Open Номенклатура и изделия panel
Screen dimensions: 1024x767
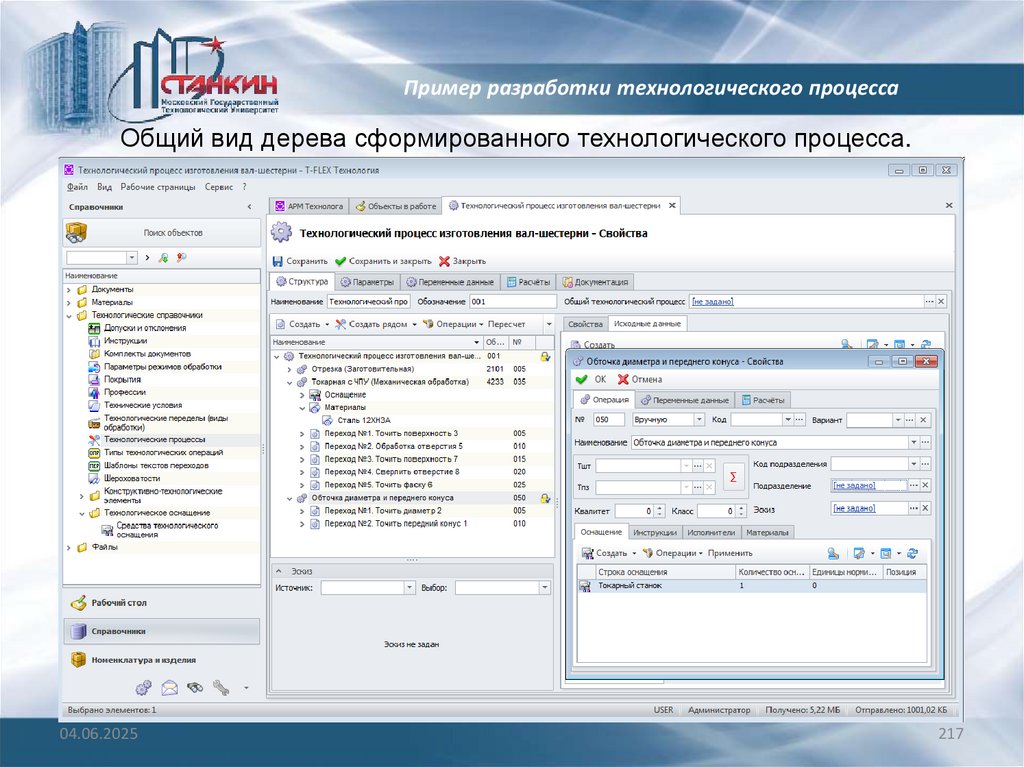(x=162, y=660)
